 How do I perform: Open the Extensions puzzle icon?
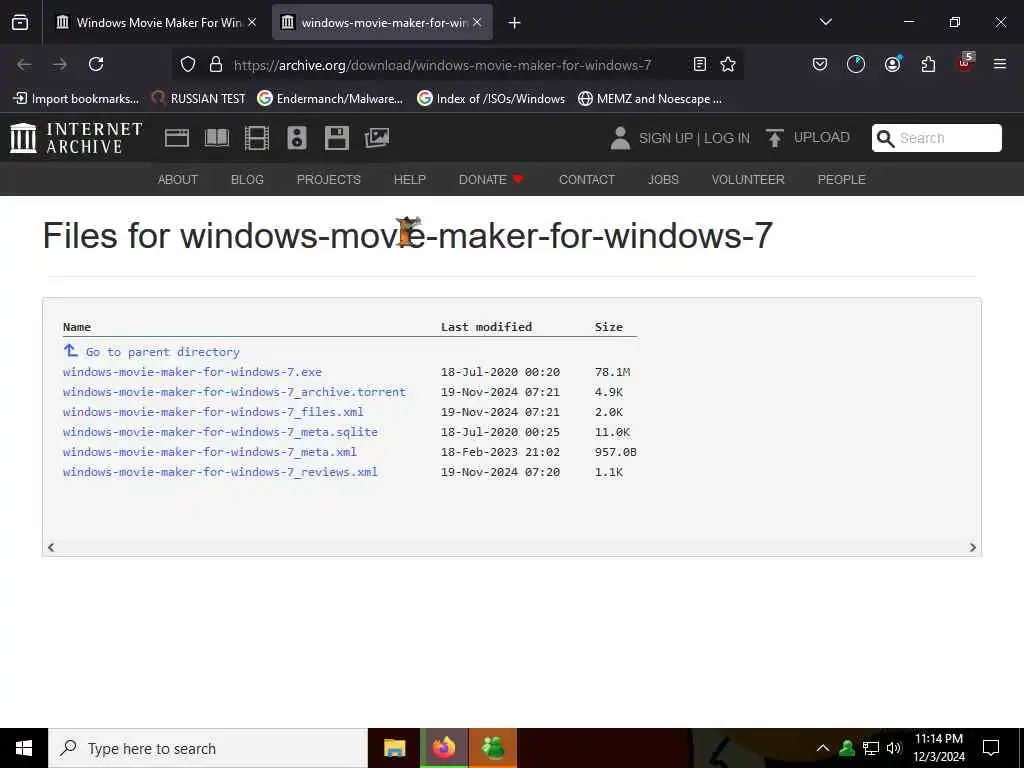[x=928, y=64]
